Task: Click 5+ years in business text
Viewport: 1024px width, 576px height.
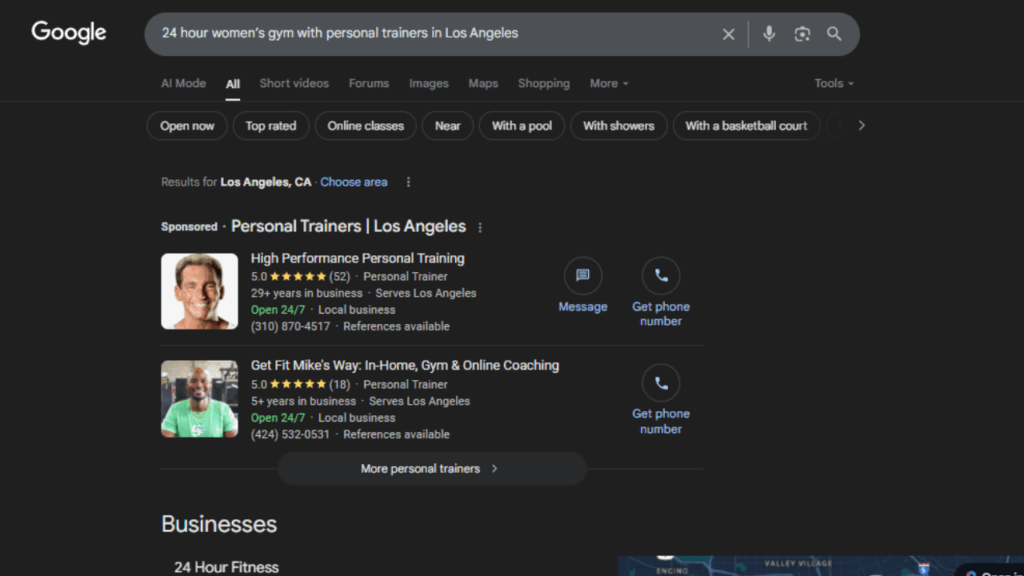Action: (x=303, y=401)
